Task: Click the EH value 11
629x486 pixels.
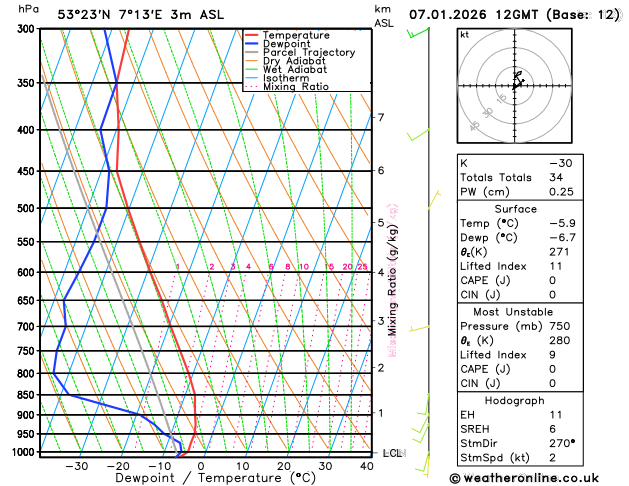Action: point(556,415)
